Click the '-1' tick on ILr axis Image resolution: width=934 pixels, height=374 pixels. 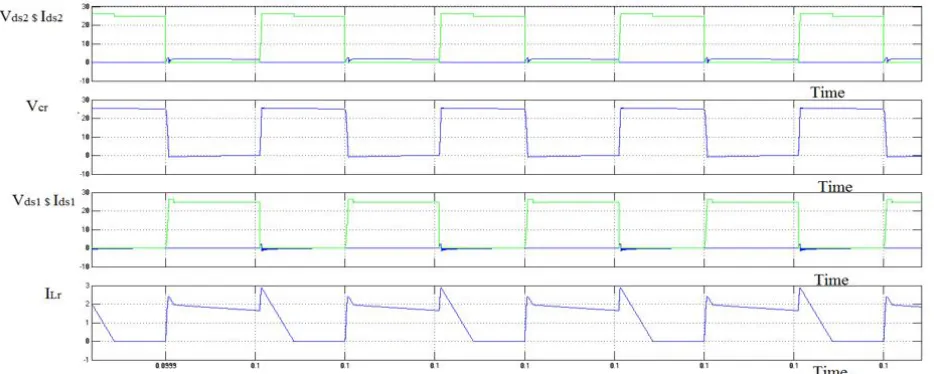coord(86,360)
